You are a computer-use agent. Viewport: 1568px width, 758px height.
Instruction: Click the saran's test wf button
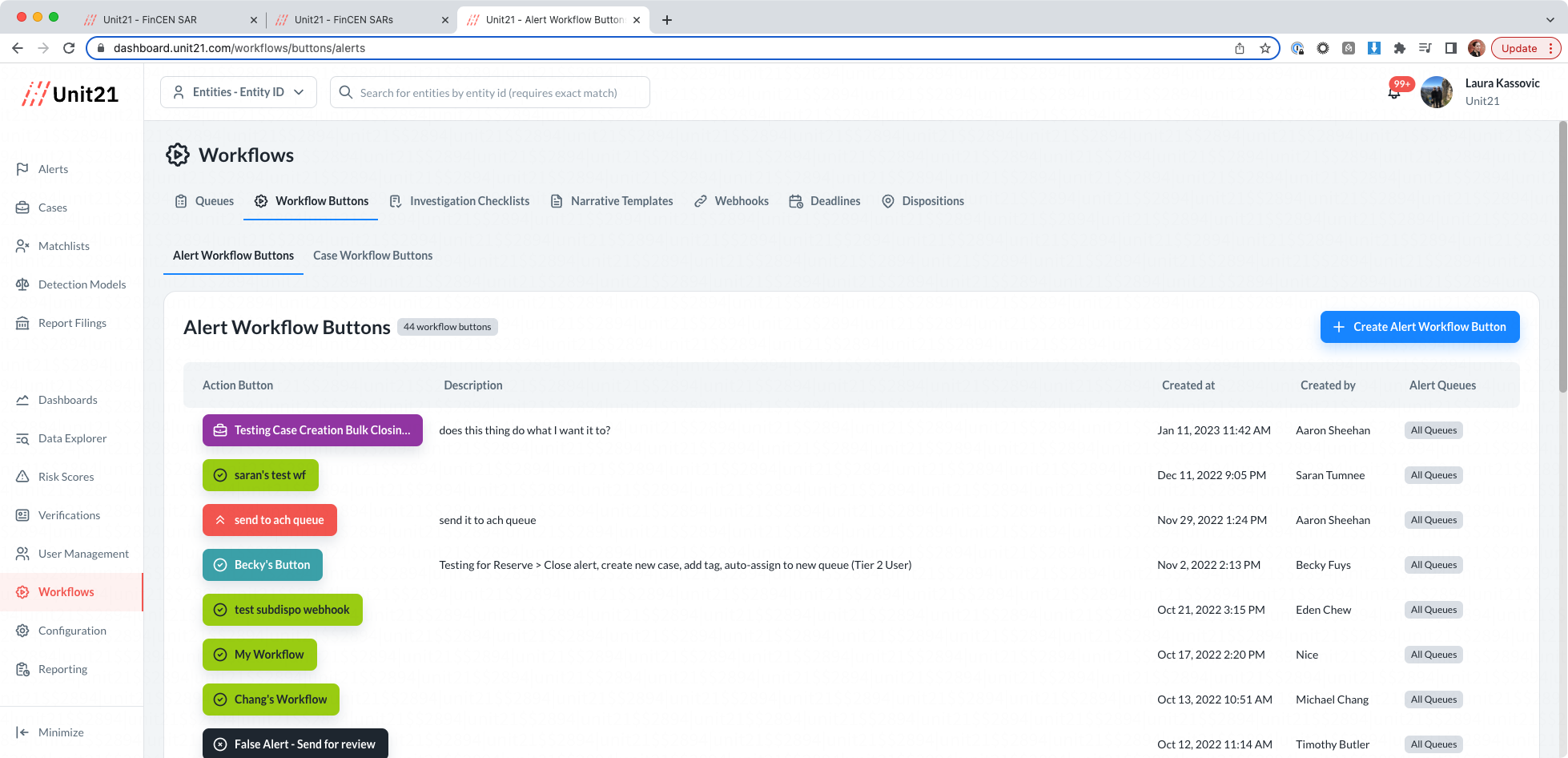tap(260, 475)
